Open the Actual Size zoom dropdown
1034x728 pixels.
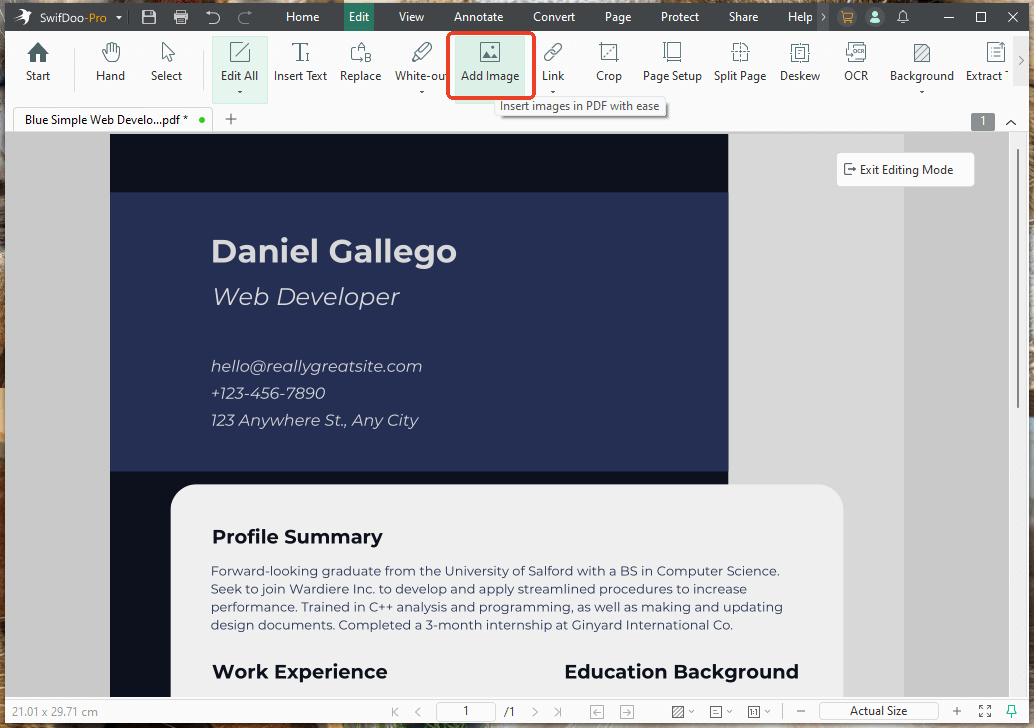(878, 711)
